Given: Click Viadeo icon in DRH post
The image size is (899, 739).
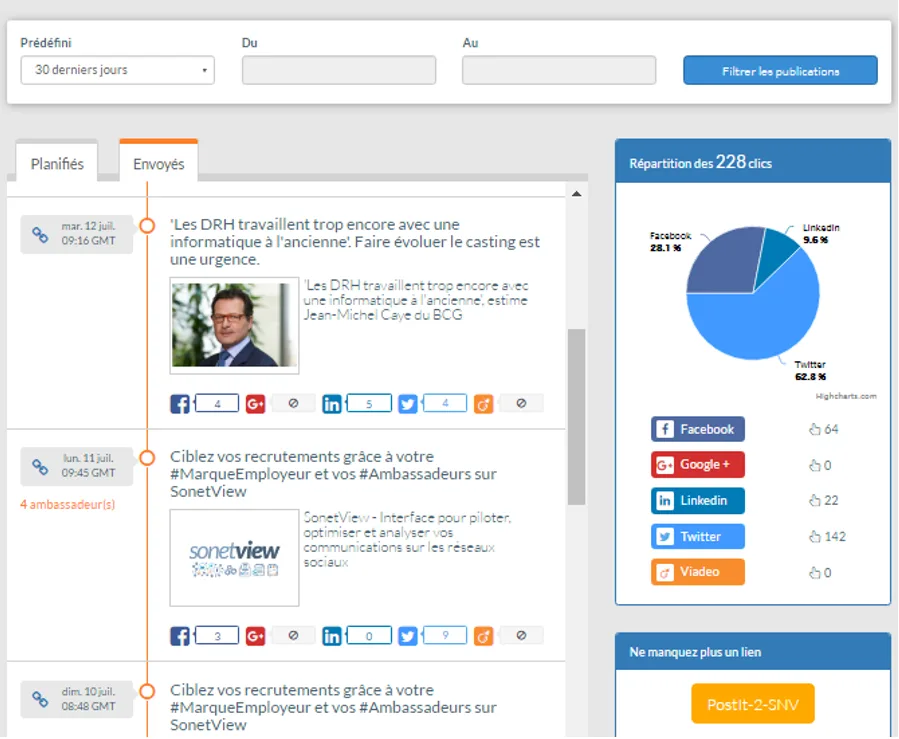Looking at the screenshot, I should coord(483,404).
